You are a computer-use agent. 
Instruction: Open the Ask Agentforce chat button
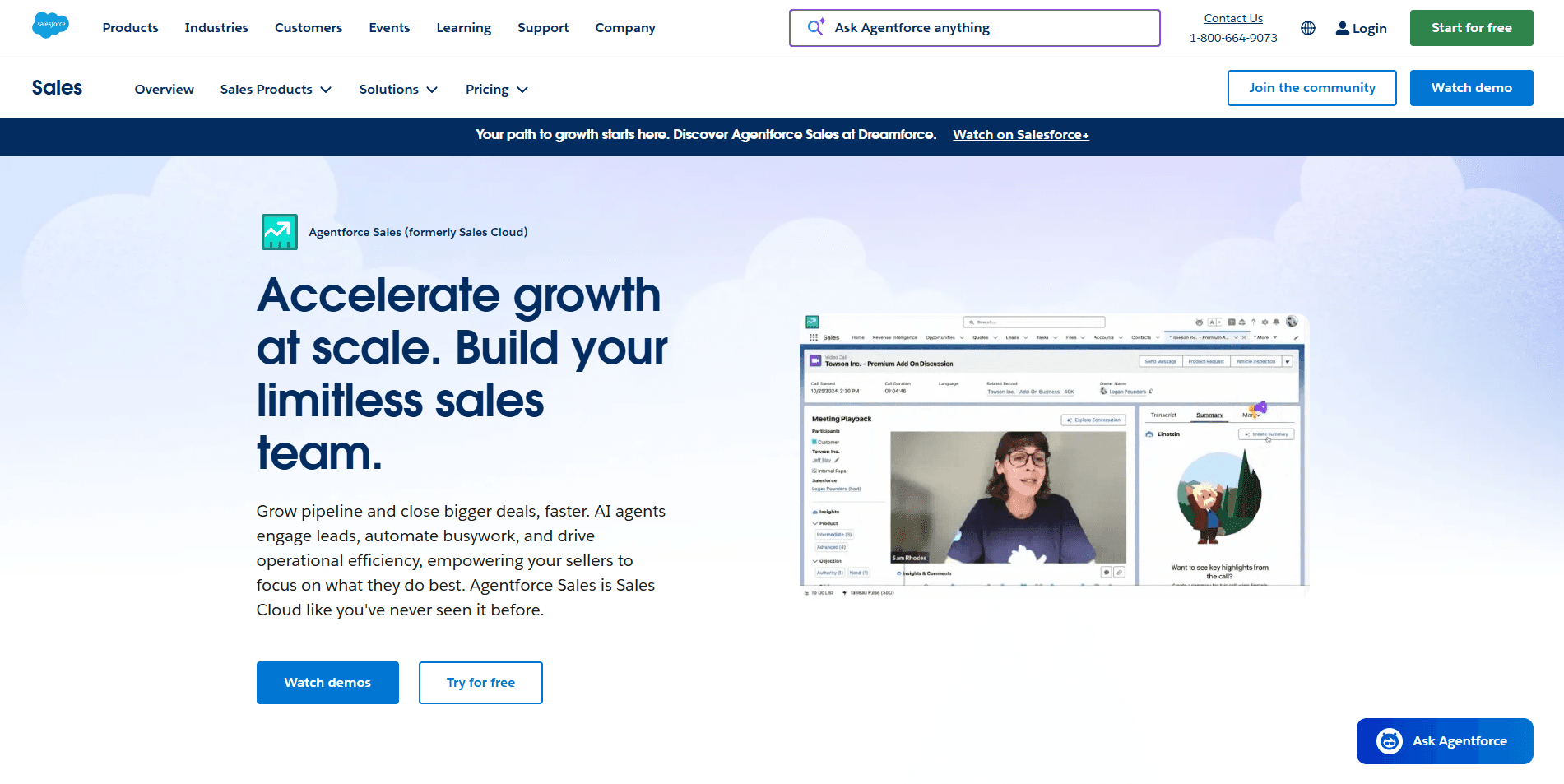1445,741
